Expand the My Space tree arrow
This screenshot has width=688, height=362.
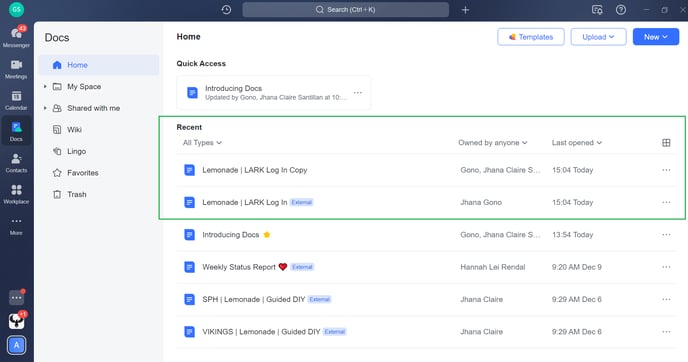point(45,86)
